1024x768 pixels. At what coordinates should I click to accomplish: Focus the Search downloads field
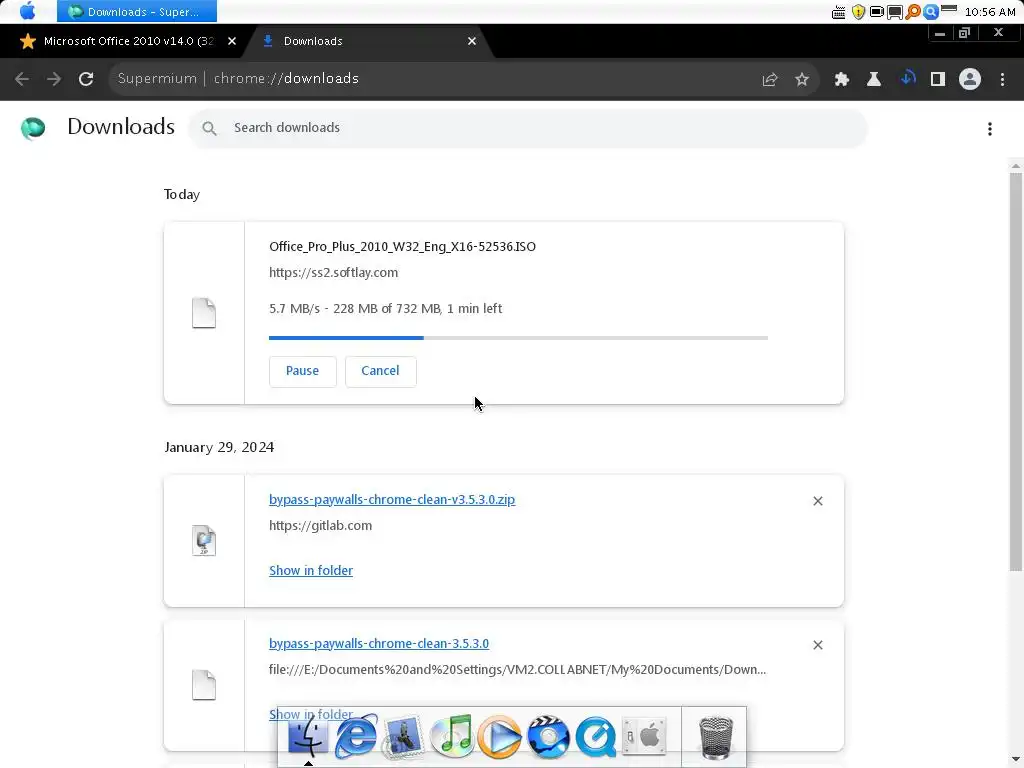[528, 128]
